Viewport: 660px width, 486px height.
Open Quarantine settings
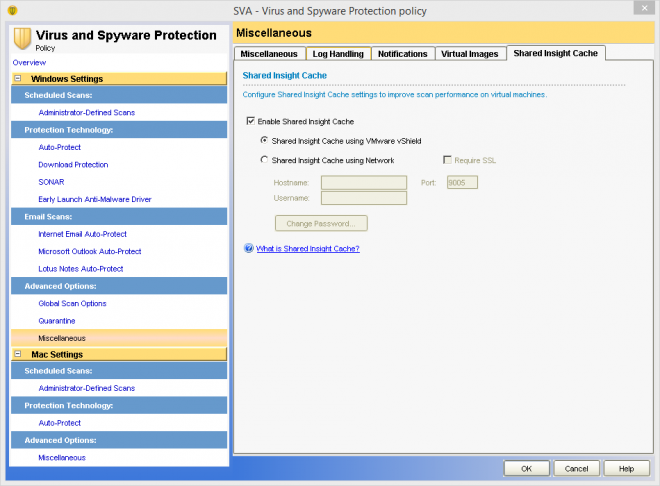tap(57, 321)
